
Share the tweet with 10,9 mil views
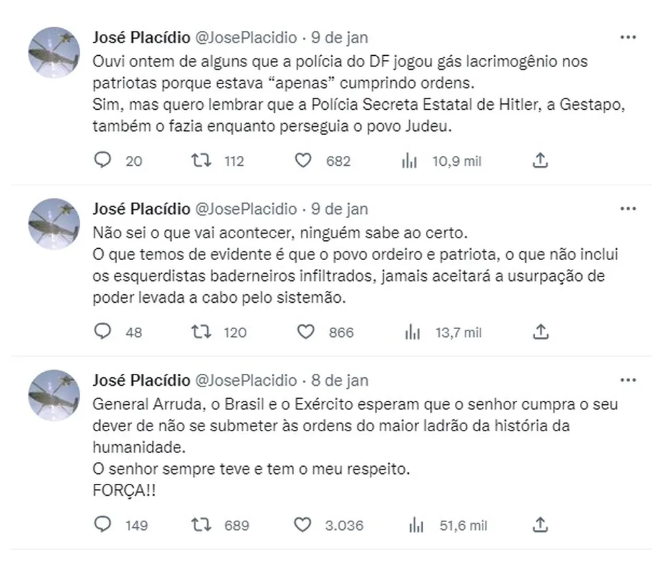540,160
